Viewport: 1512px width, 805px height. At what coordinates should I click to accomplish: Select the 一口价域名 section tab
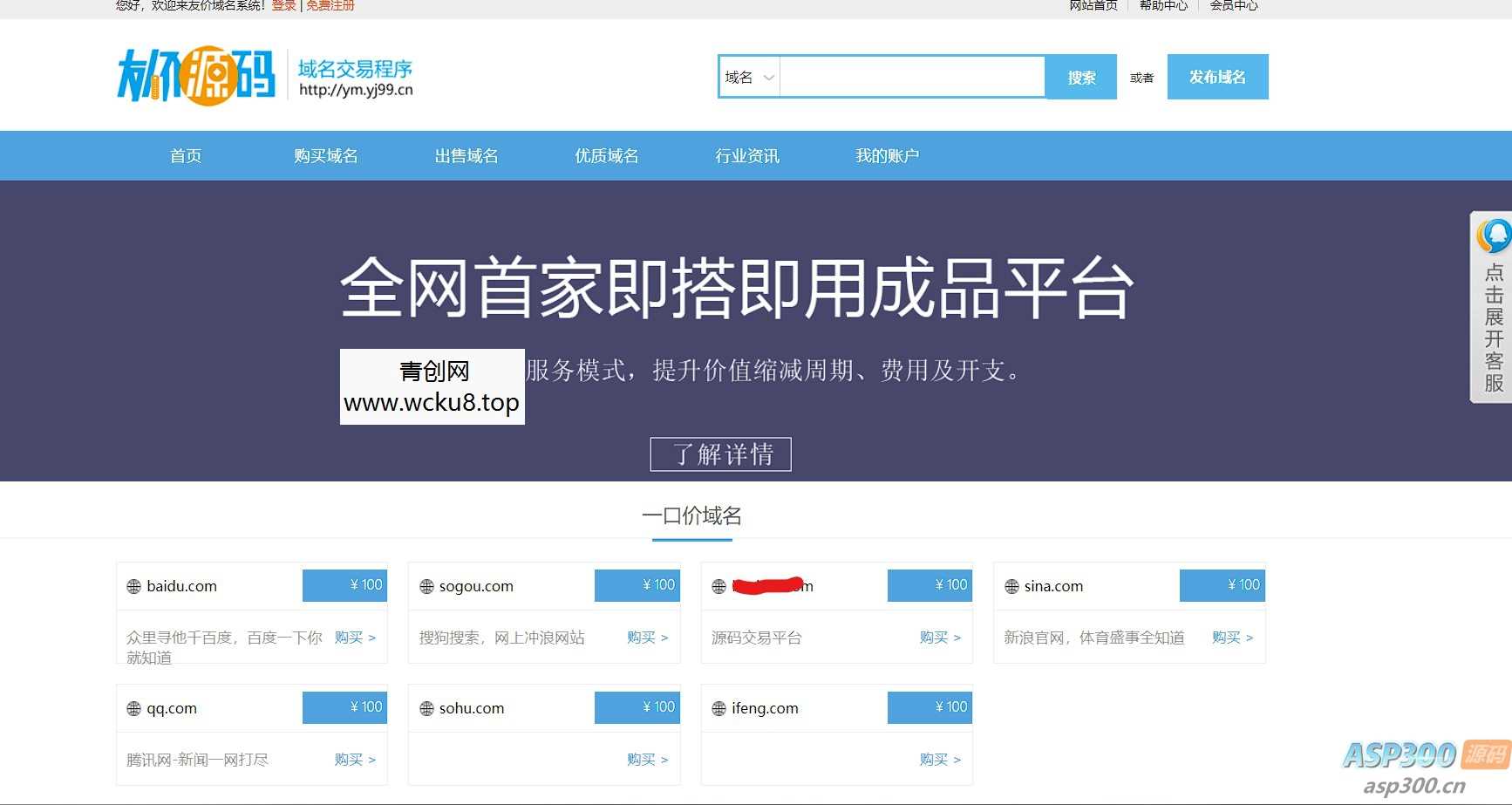click(x=693, y=515)
